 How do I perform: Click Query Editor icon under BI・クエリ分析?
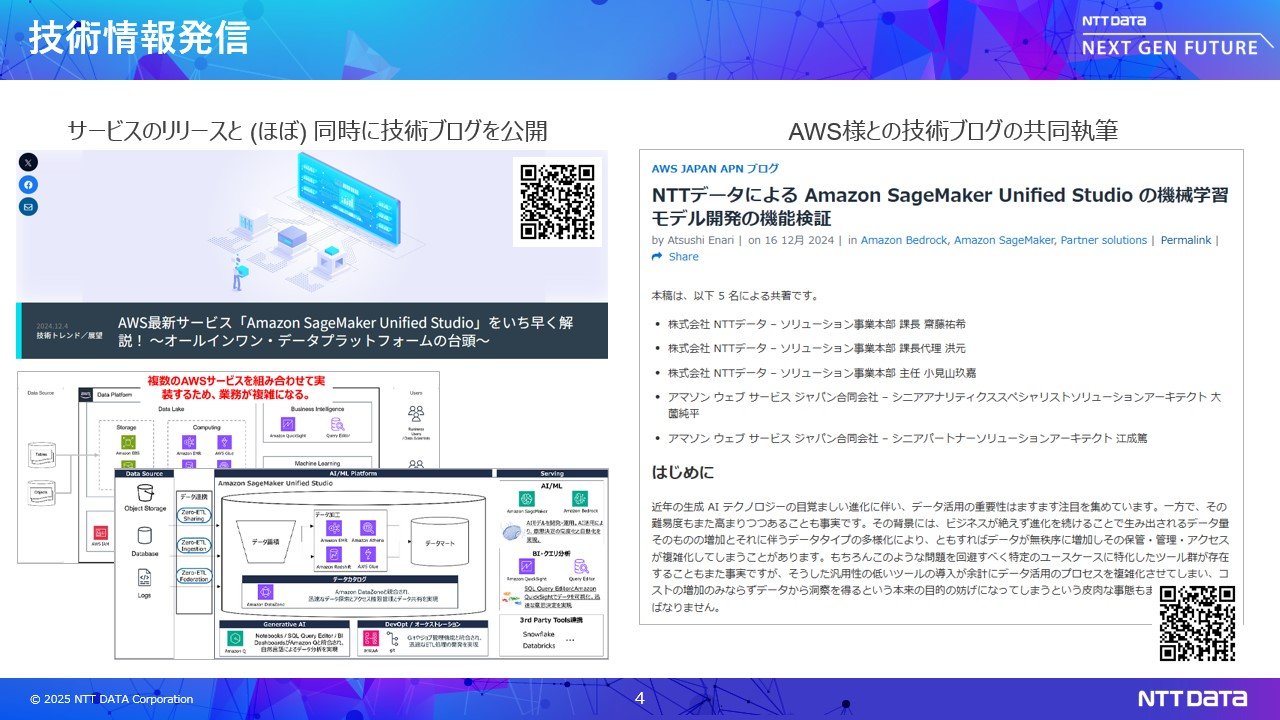579,568
